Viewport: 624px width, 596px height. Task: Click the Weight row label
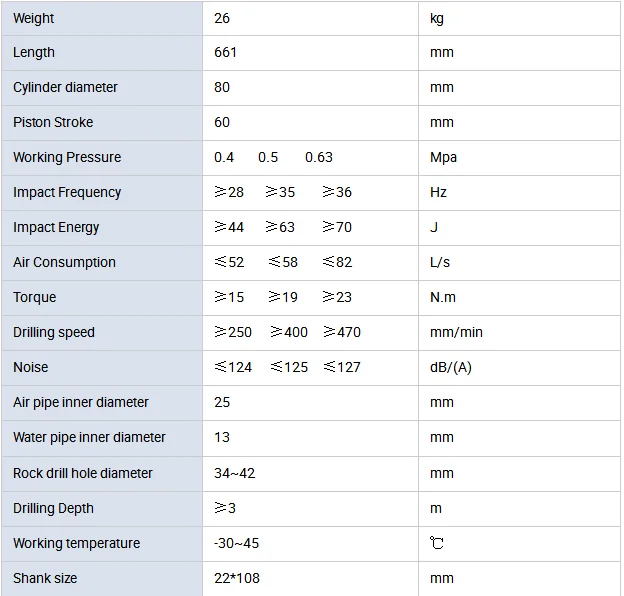pyautogui.click(x=34, y=18)
